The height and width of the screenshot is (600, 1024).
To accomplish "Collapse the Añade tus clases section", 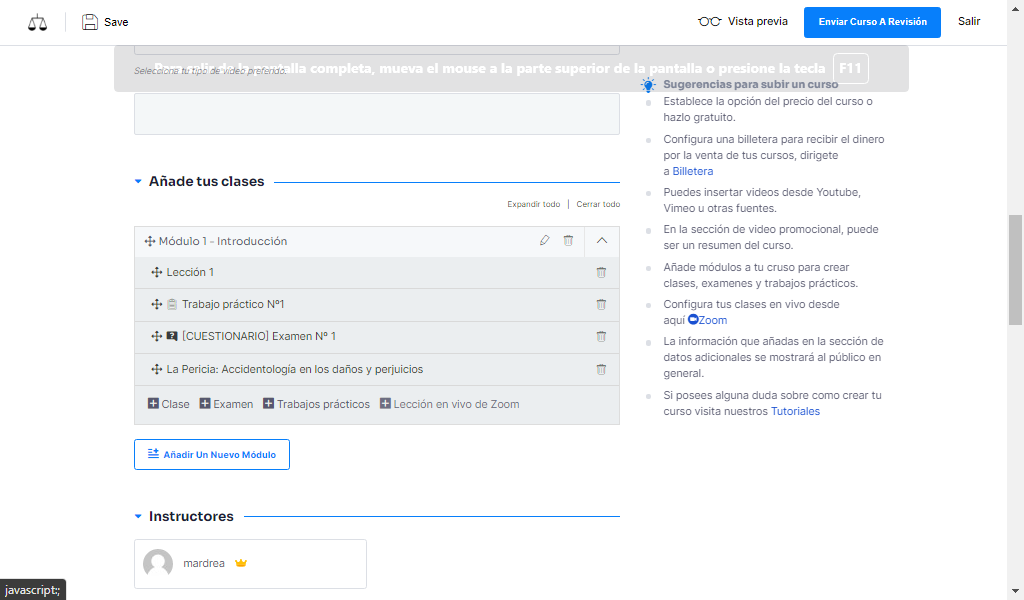I will [138, 182].
